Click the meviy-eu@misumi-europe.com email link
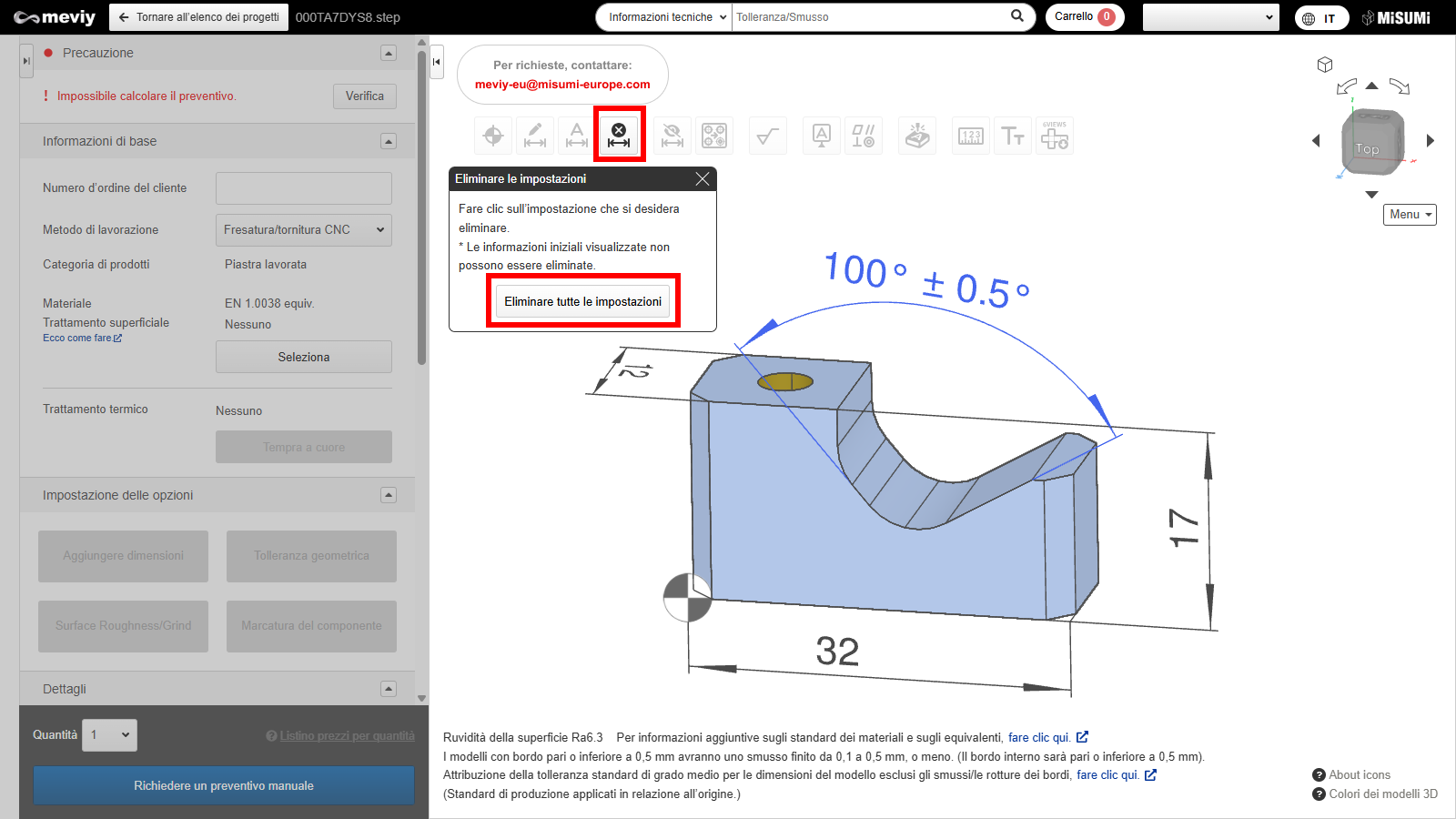1456x819 pixels. point(562,85)
